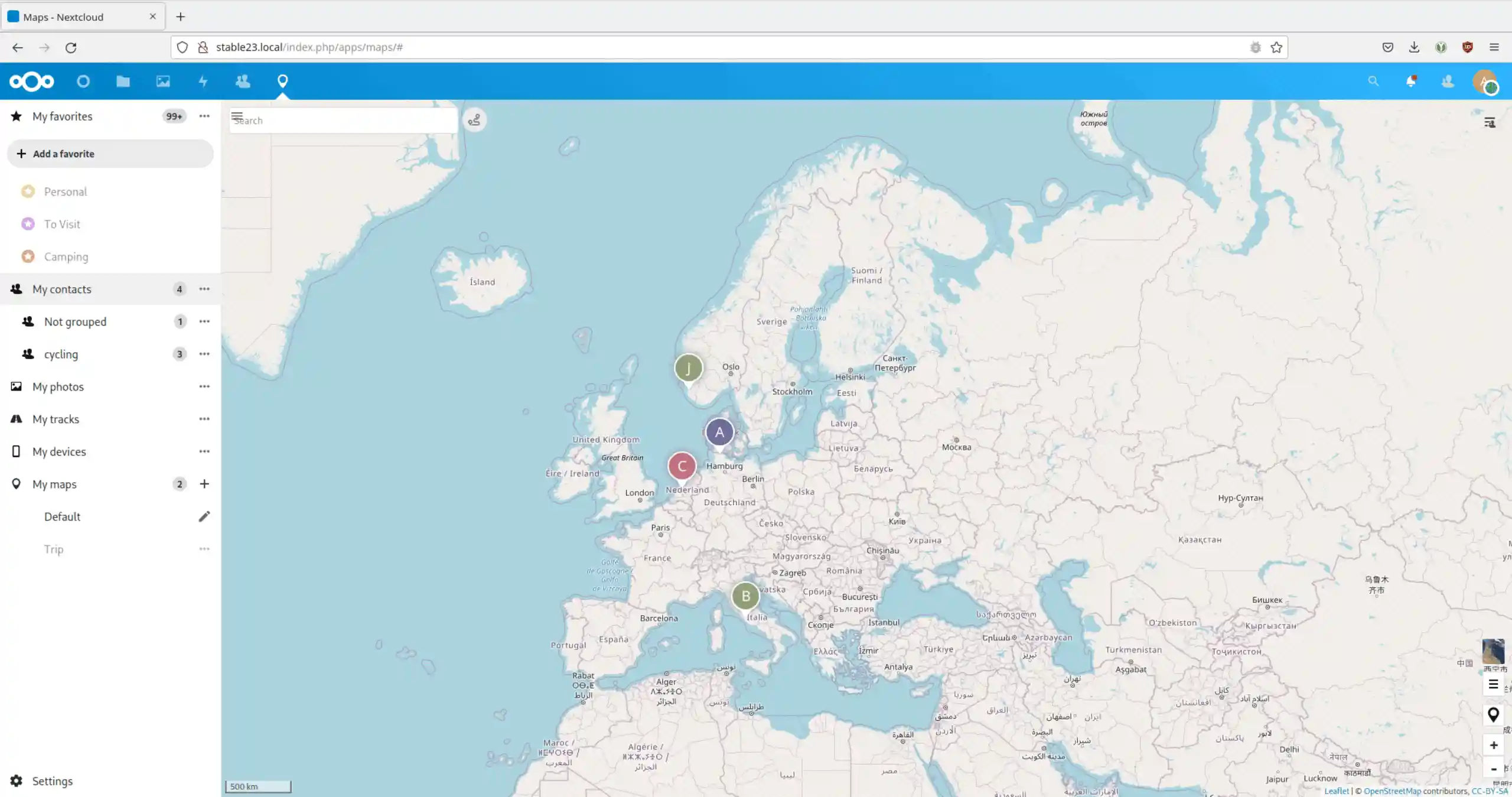Viewport: 1512px width, 797px height.
Task: Toggle the Camping favorites category
Action: [66, 256]
